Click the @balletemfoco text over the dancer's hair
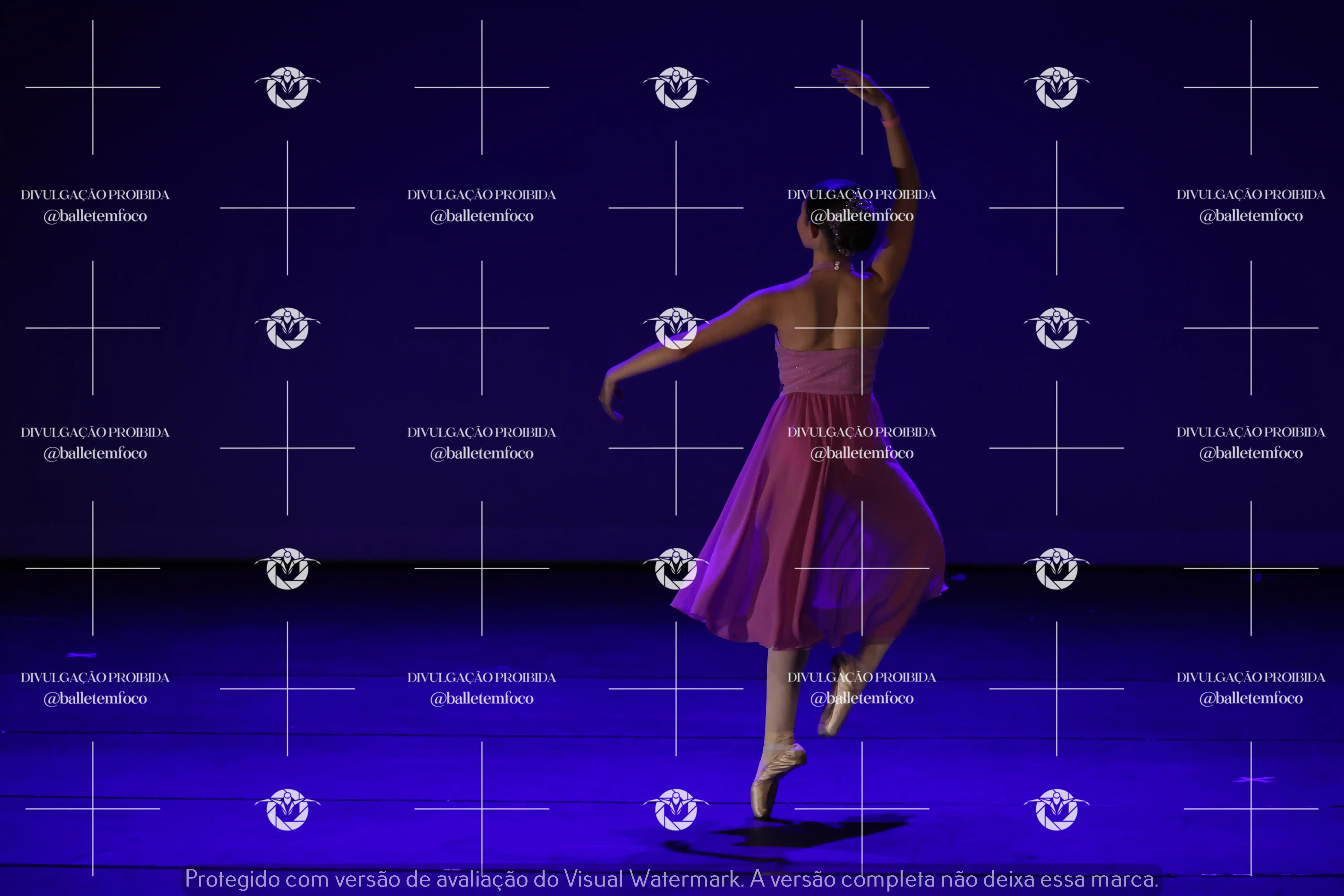Screen dimensions: 1344x896 pos(862,216)
